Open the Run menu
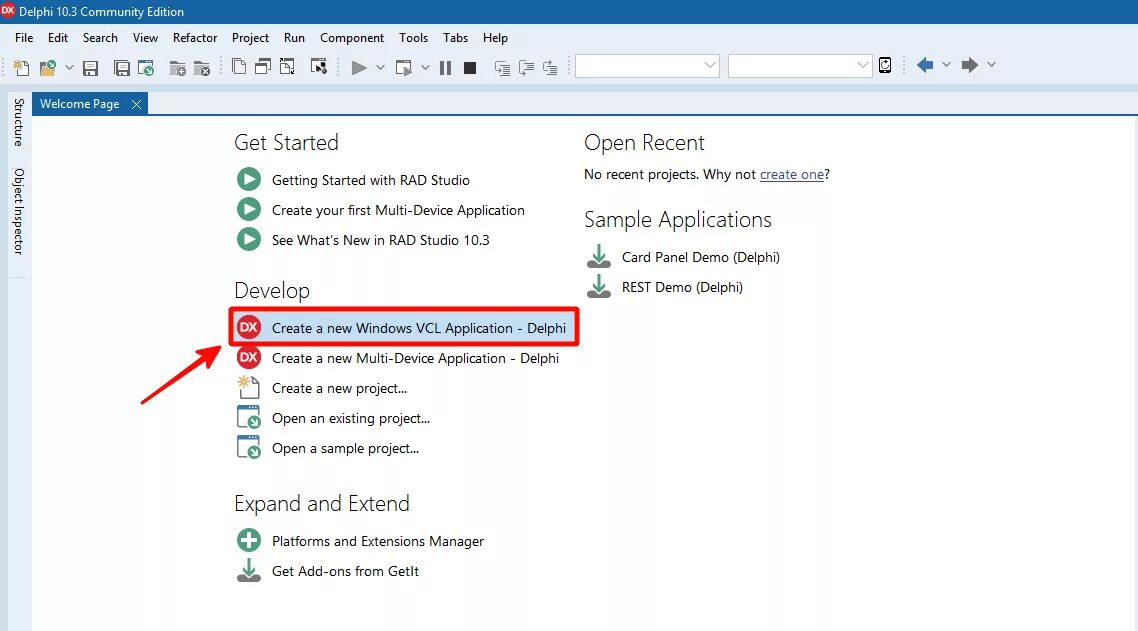 click(294, 38)
